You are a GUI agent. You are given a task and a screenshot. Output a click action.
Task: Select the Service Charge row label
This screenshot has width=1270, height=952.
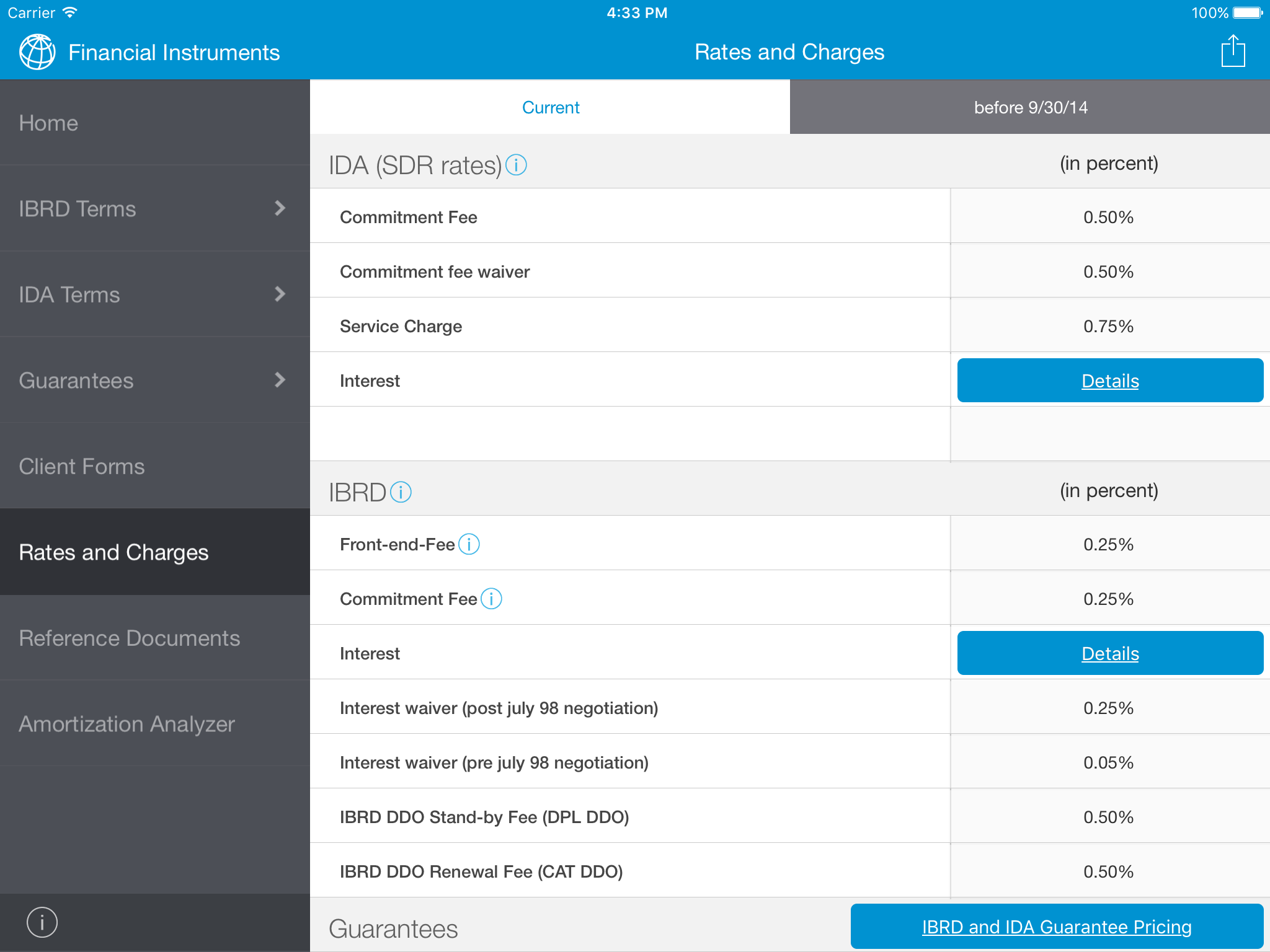(x=401, y=326)
